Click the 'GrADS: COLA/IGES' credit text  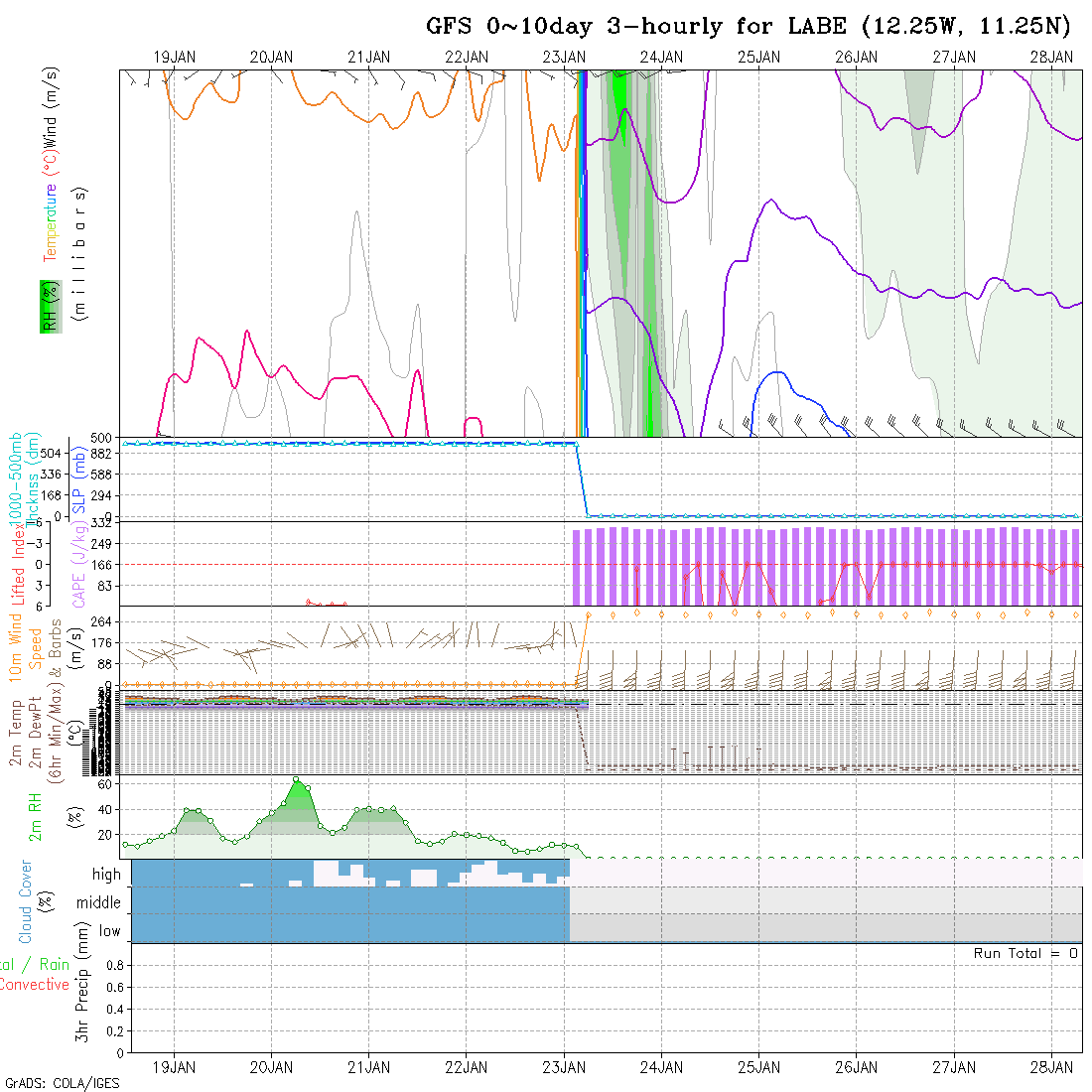pos(62,1084)
